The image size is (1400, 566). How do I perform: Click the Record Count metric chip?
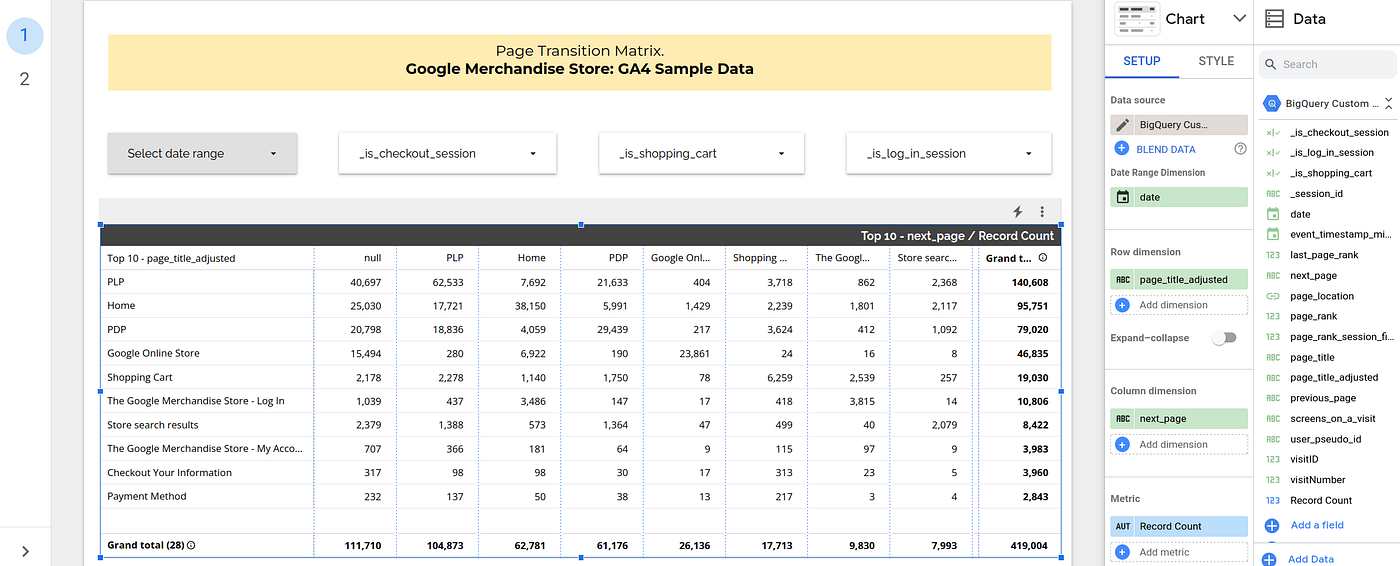(x=1179, y=526)
